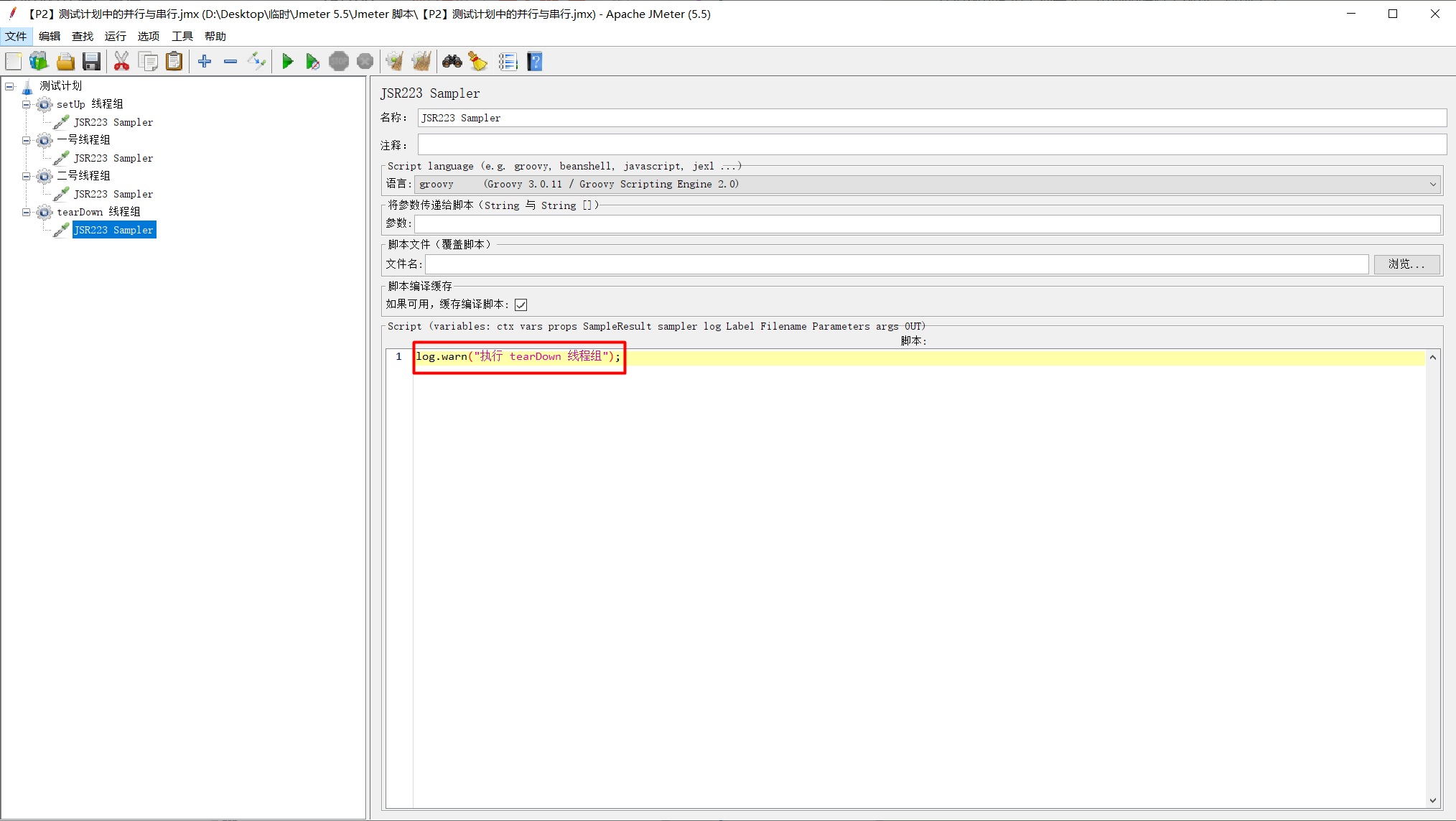Image resolution: width=1456 pixels, height=821 pixels.
Task: Click the minus Collapse All icon
Action: (x=230, y=62)
